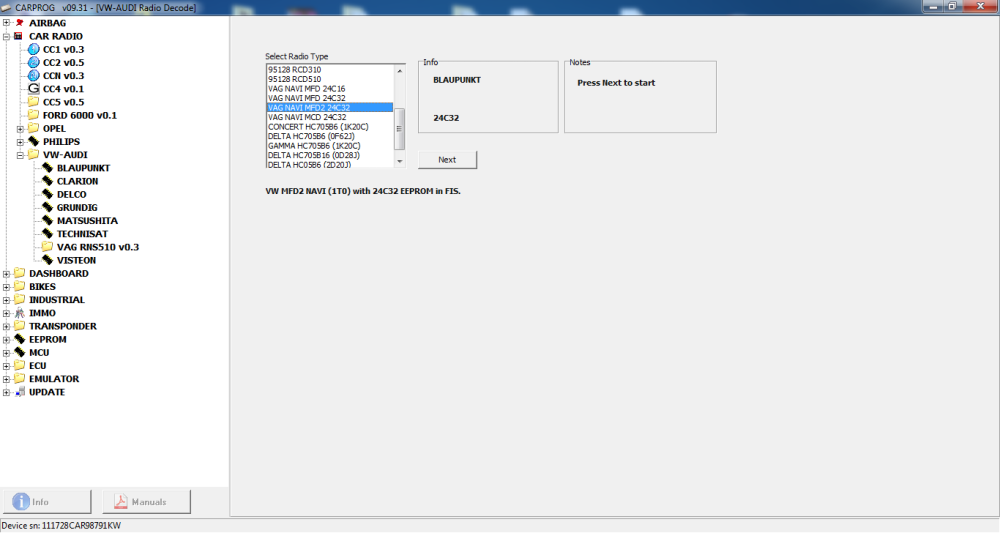1000x533 pixels.
Task: Open the CC4 v0.1 G icon
Action: coord(34,89)
